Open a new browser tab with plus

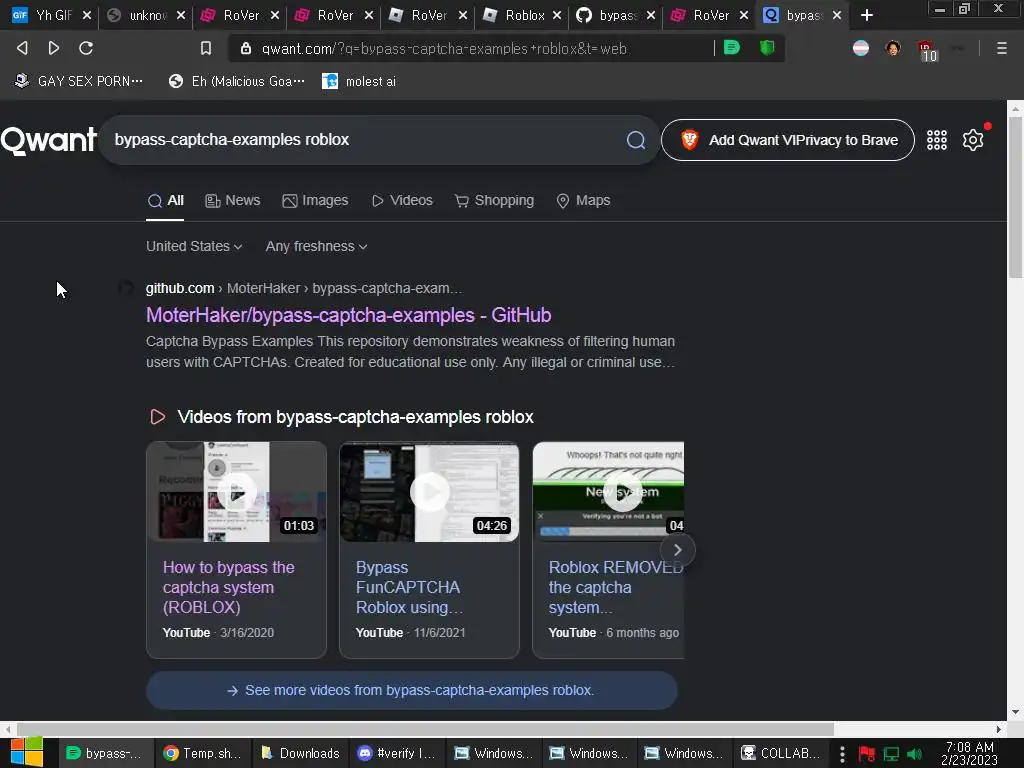(867, 15)
